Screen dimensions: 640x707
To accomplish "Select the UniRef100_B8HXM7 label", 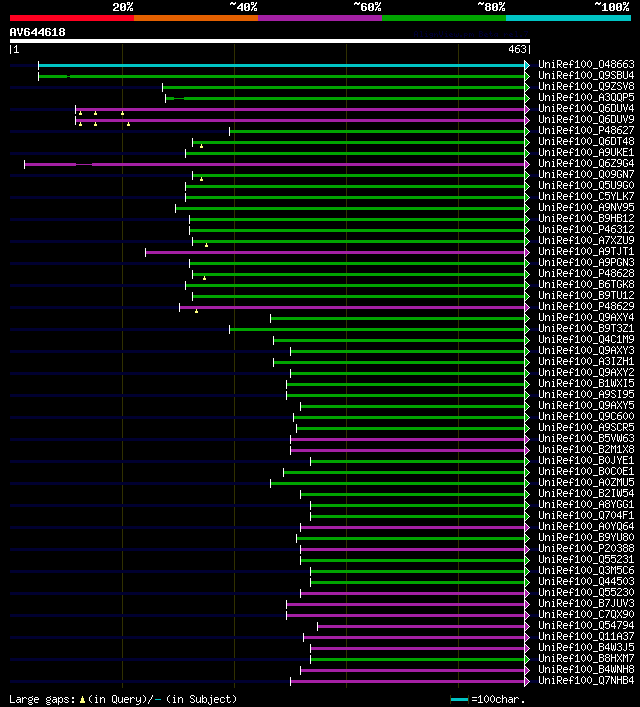I will coord(586,659).
